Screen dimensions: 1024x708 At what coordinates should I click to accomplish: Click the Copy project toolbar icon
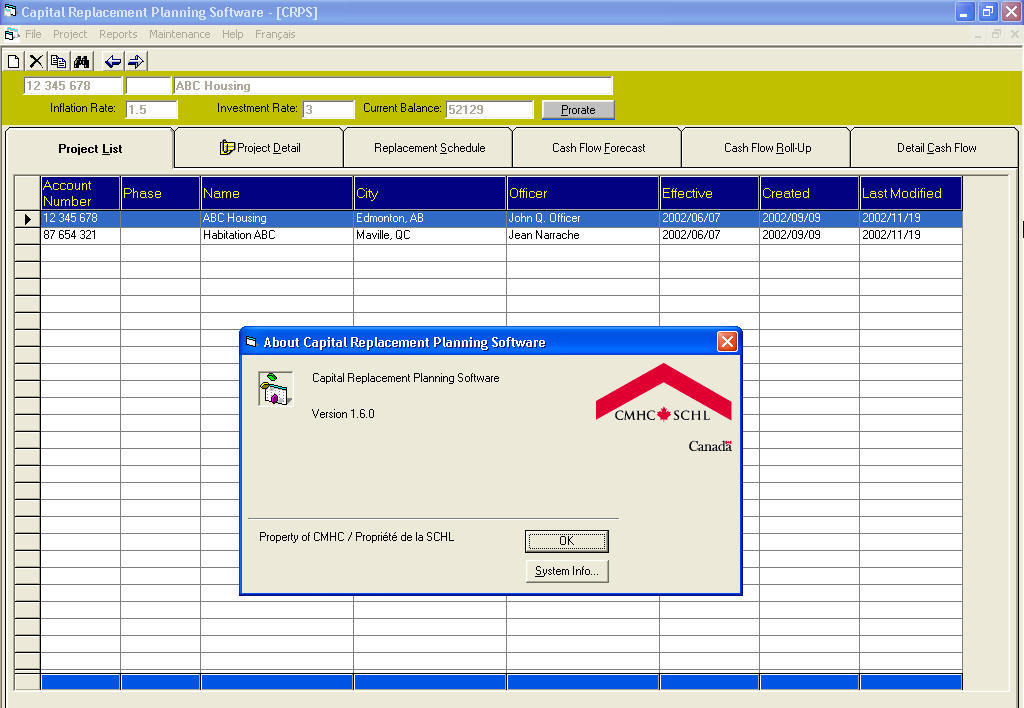(58, 61)
